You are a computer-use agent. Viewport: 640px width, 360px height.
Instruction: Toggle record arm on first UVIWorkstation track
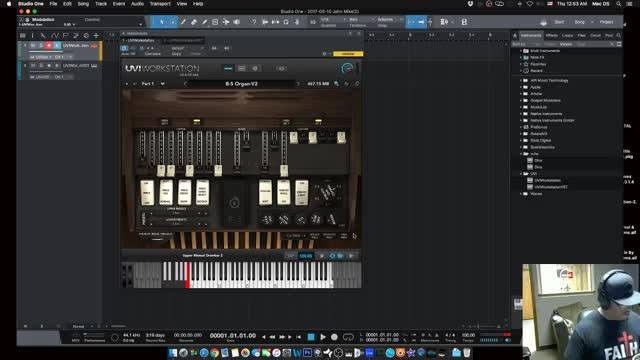coord(49,45)
